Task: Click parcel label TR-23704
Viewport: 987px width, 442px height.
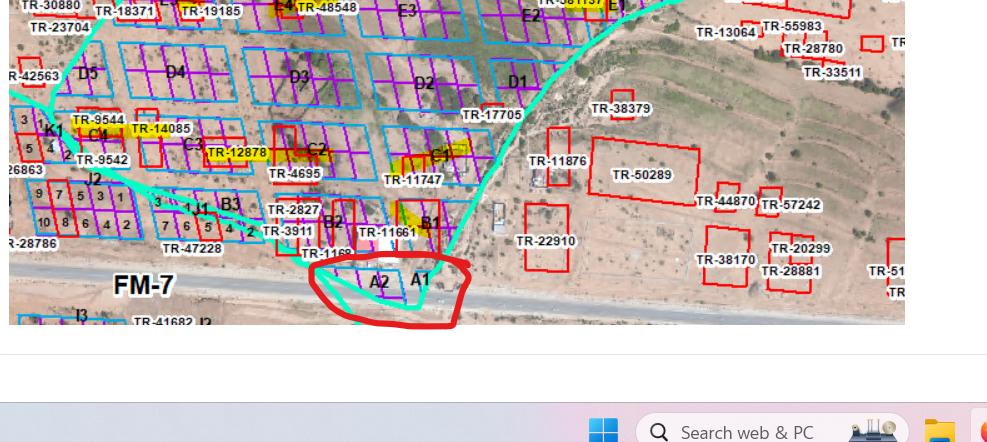Action: click(x=60, y=28)
